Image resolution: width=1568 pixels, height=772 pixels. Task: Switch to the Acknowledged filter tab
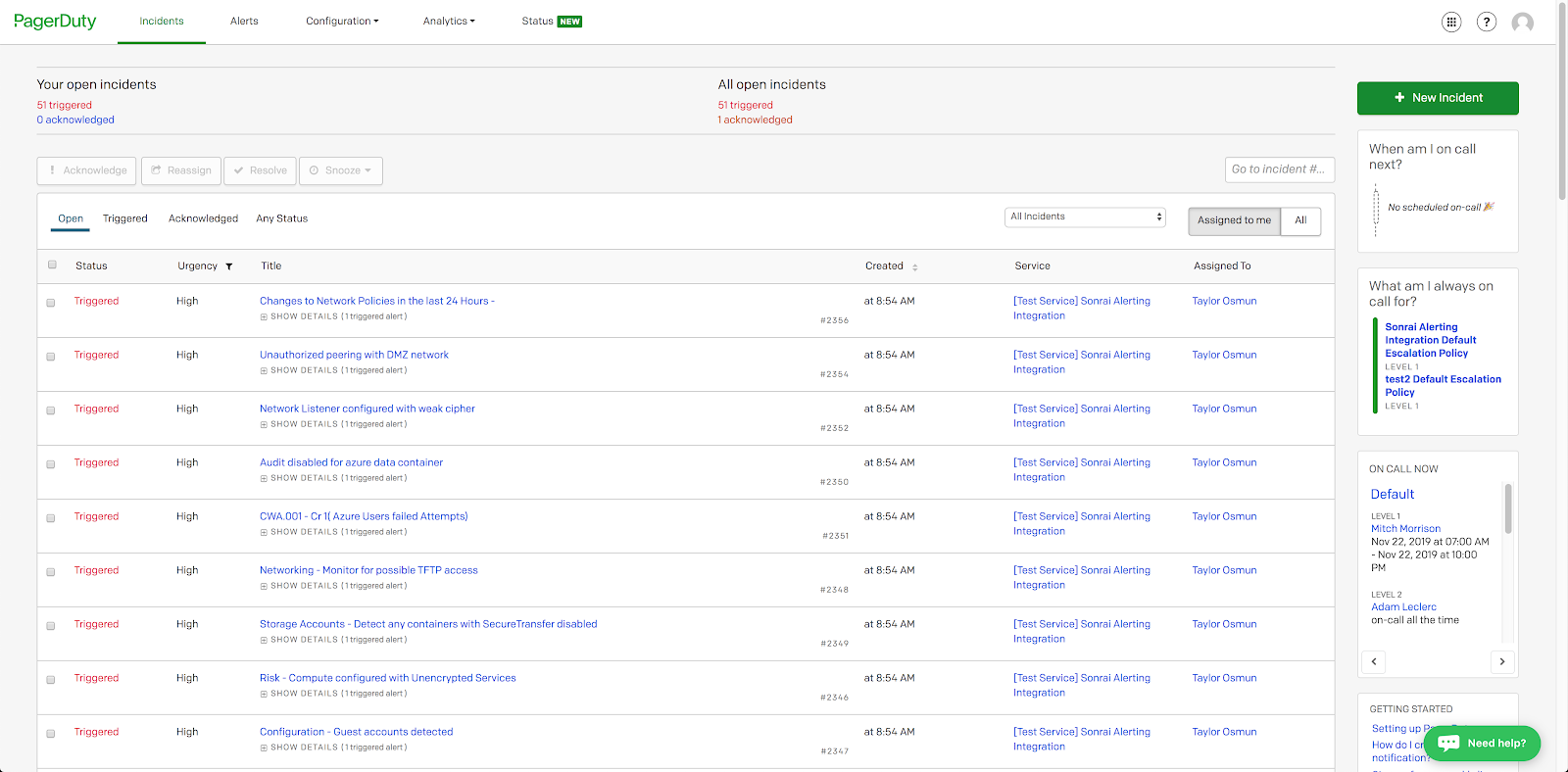[x=203, y=218]
